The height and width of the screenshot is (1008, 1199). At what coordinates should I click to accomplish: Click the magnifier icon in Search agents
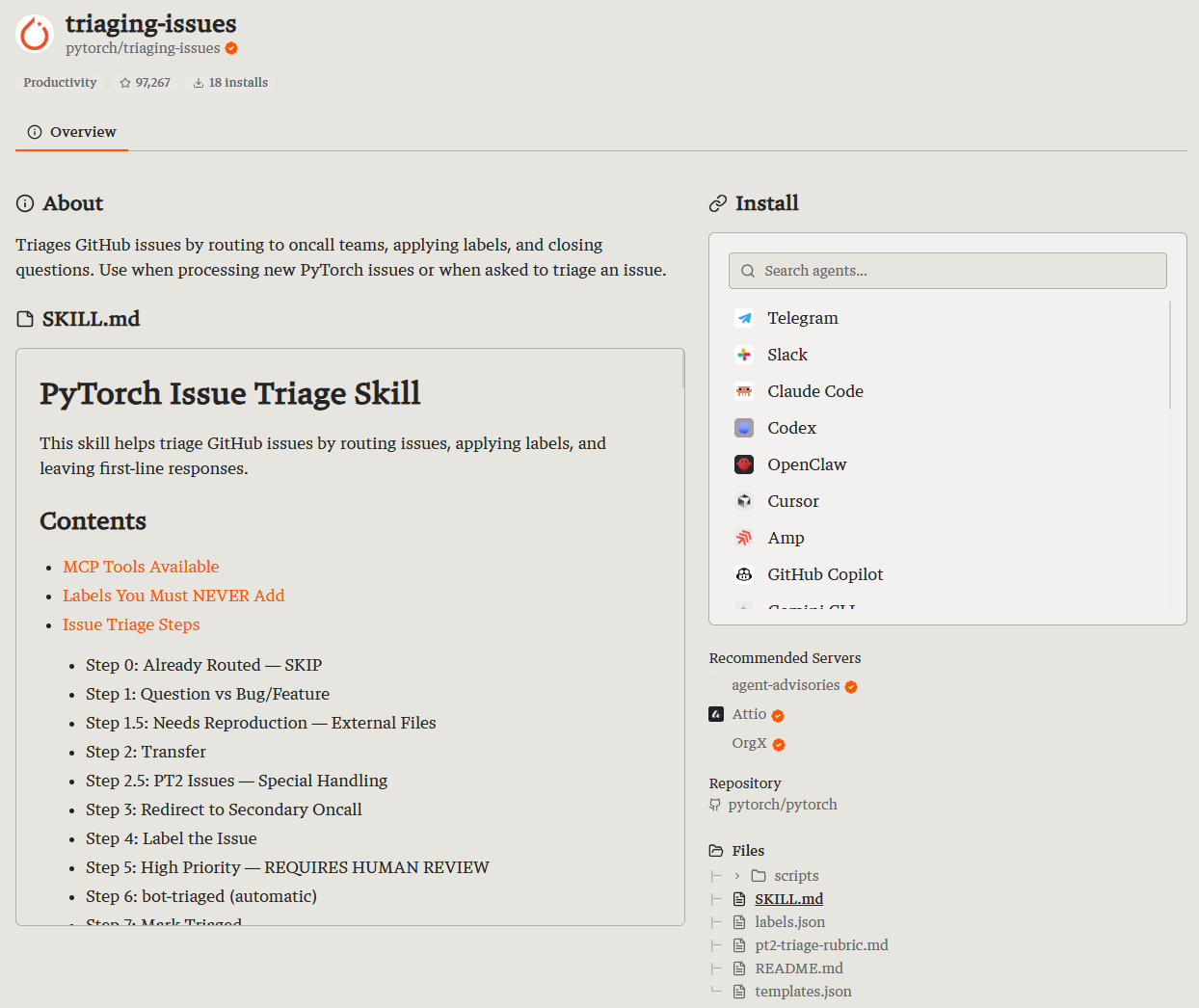point(748,271)
